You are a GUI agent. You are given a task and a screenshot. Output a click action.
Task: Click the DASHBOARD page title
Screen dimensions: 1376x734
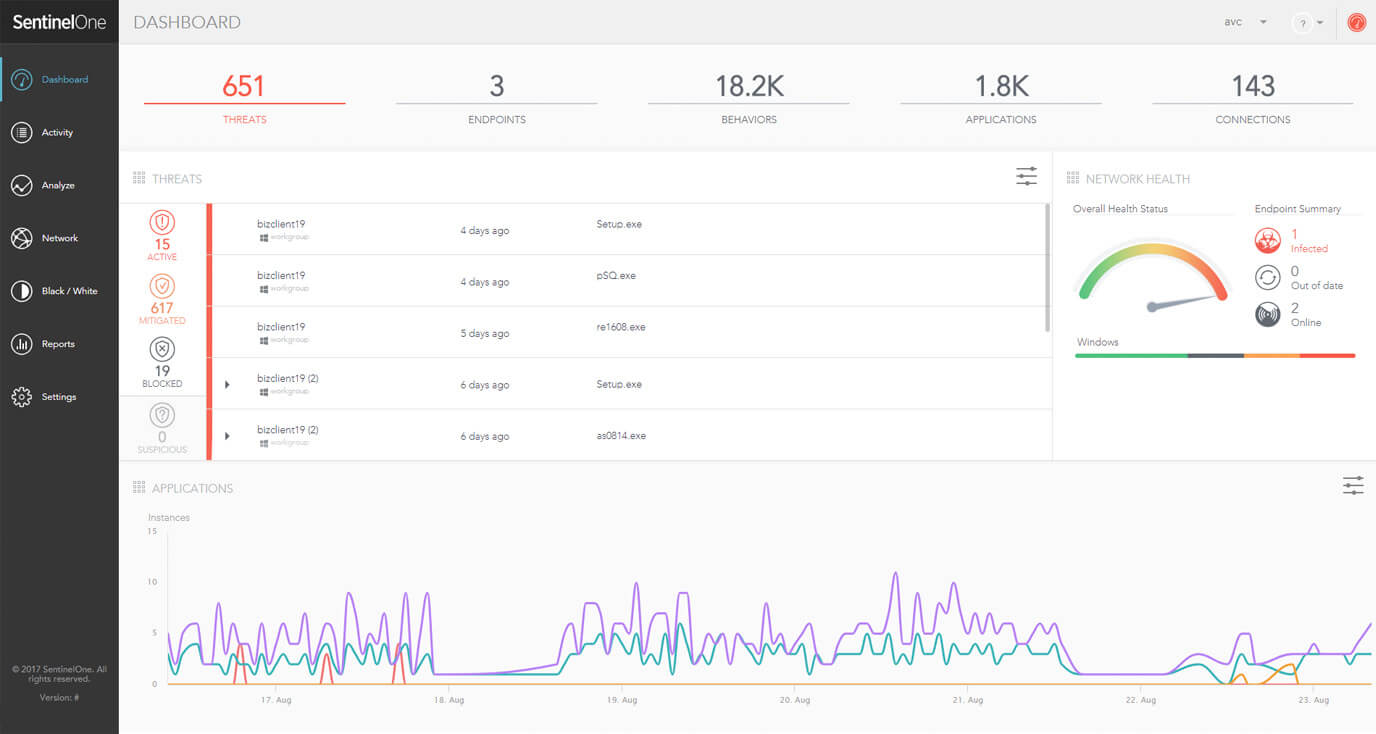coord(187,22)
